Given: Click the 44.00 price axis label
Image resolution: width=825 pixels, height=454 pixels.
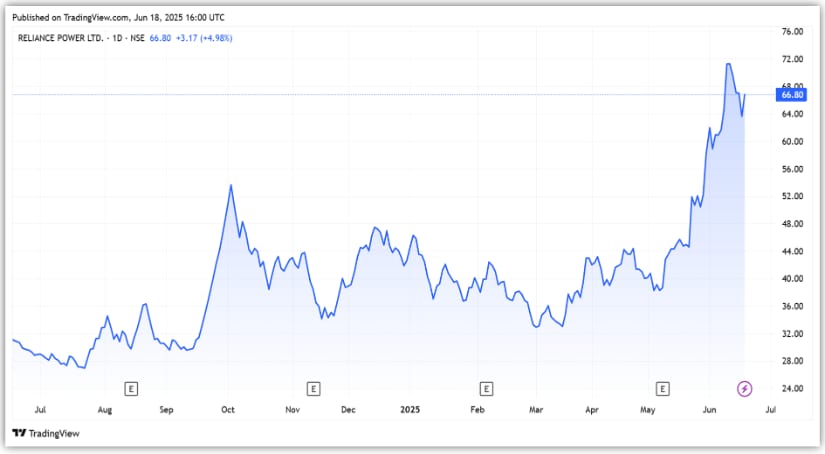Looking at the screenshot, I should click(x=792, y=251).
